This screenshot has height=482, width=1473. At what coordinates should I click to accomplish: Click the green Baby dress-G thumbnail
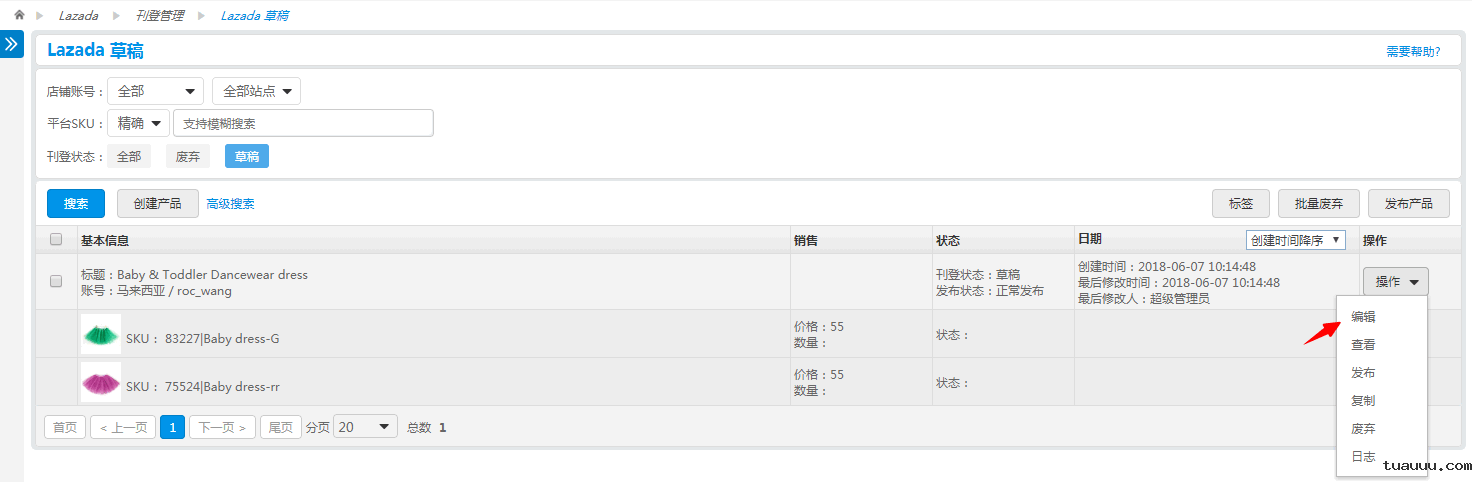coord(101,334)
